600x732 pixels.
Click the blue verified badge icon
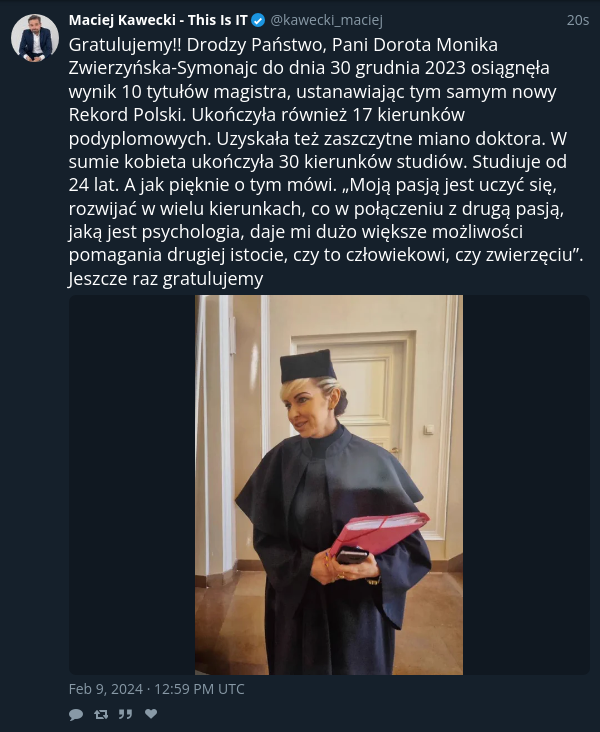click(258, 21)
